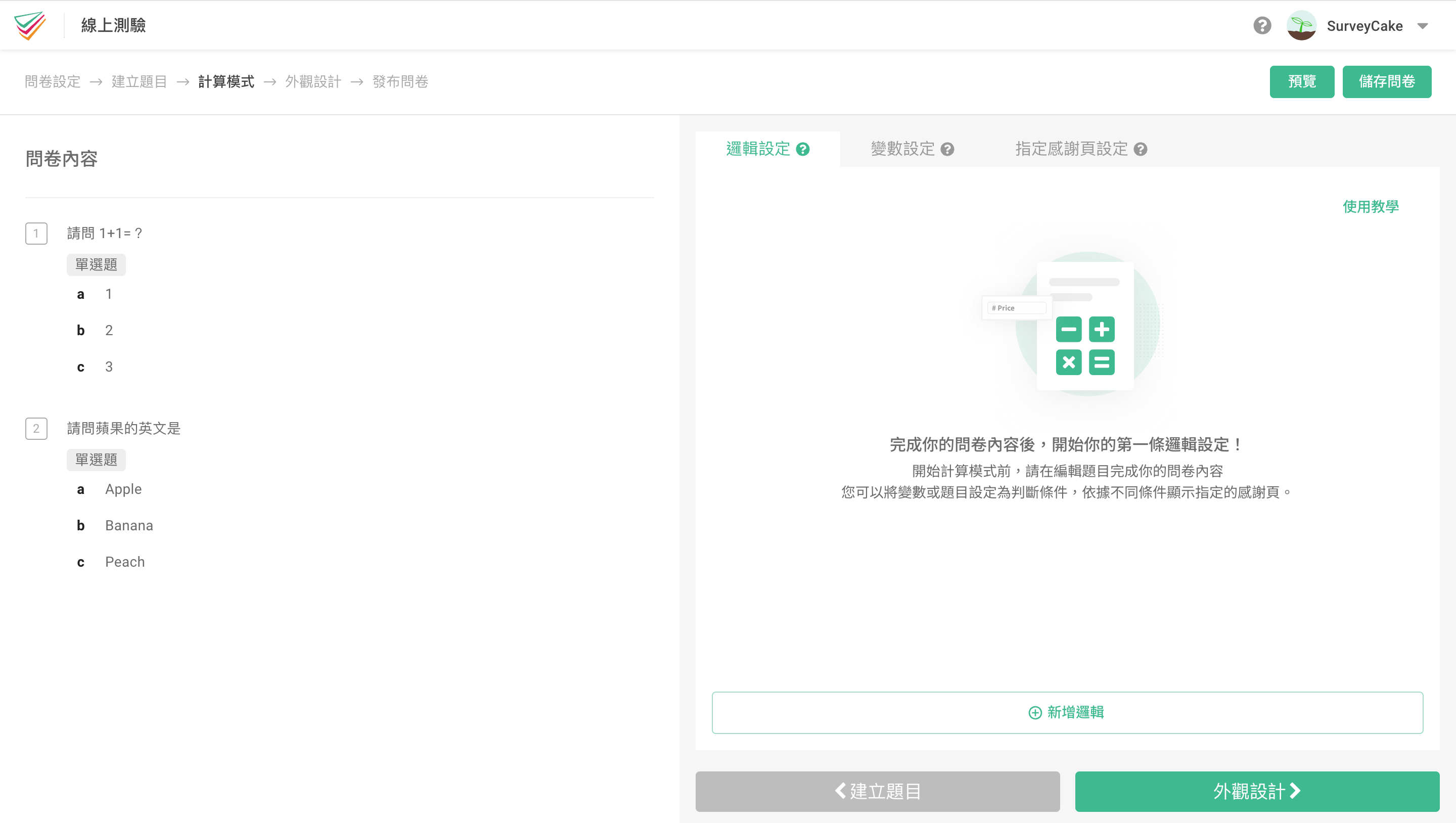Click the 新增邏輯 button
This screenshot has width=1456, height=823.
point(1067,712)
